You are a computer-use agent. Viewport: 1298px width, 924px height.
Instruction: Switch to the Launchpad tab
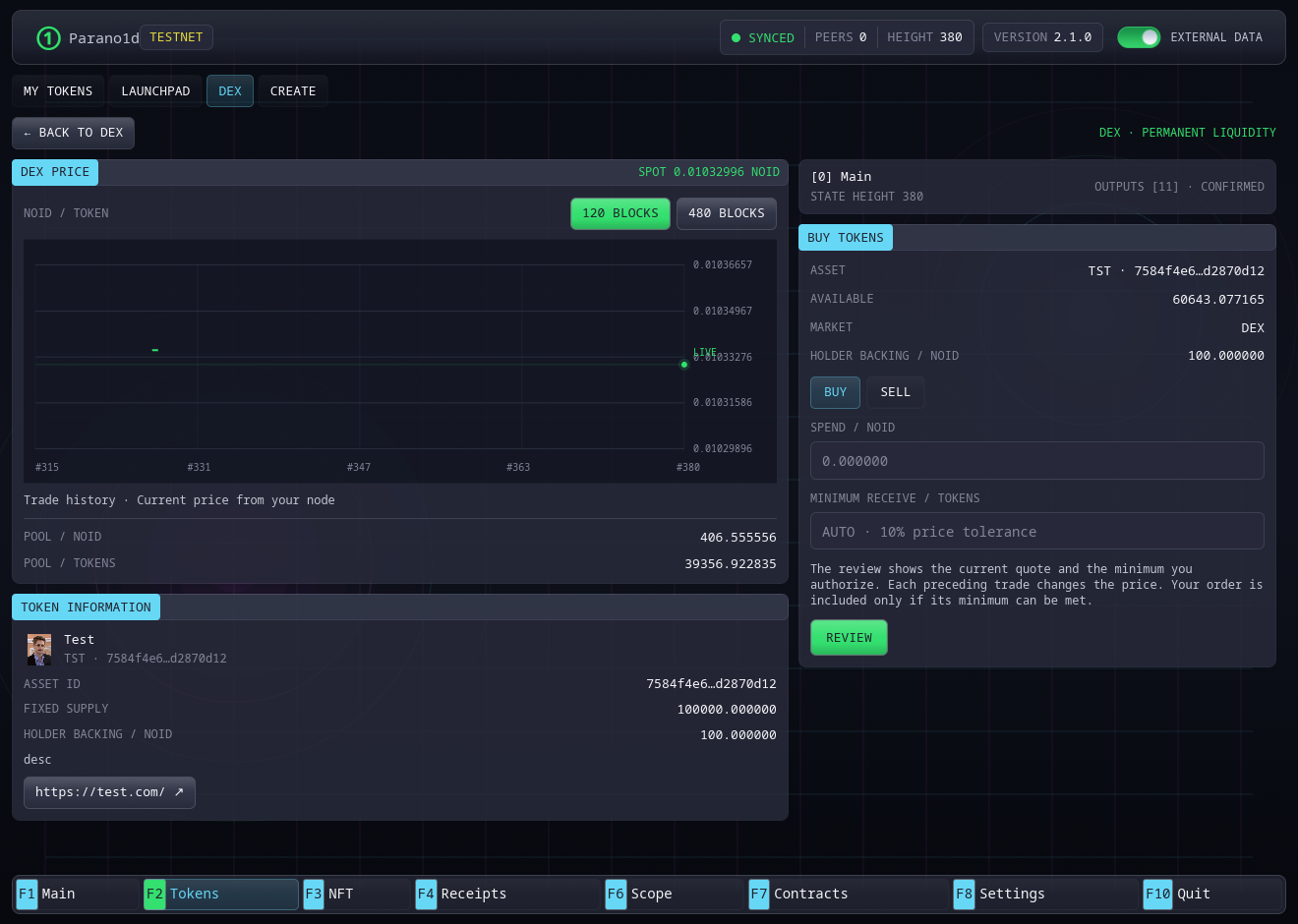[x=155, y=91]
